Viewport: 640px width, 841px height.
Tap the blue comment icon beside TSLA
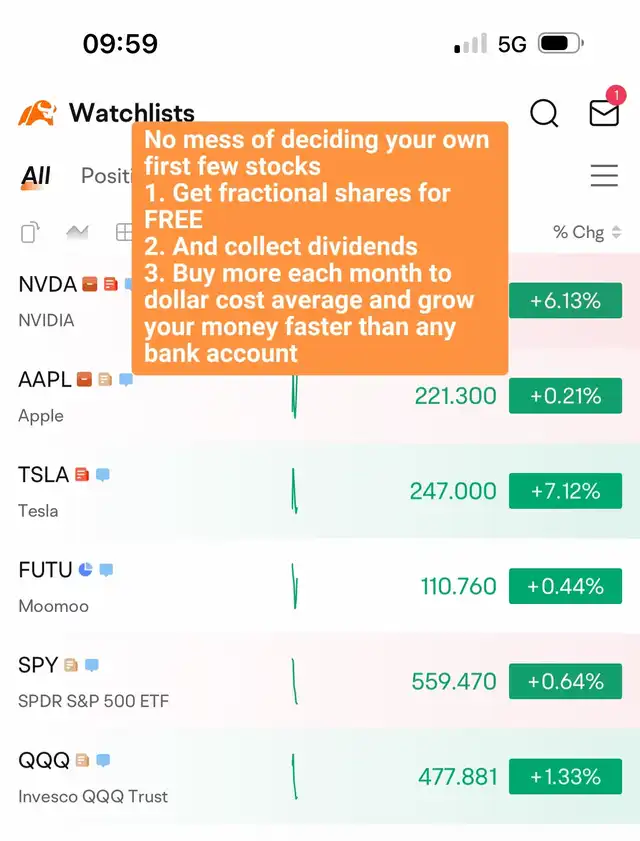[103, 475]
